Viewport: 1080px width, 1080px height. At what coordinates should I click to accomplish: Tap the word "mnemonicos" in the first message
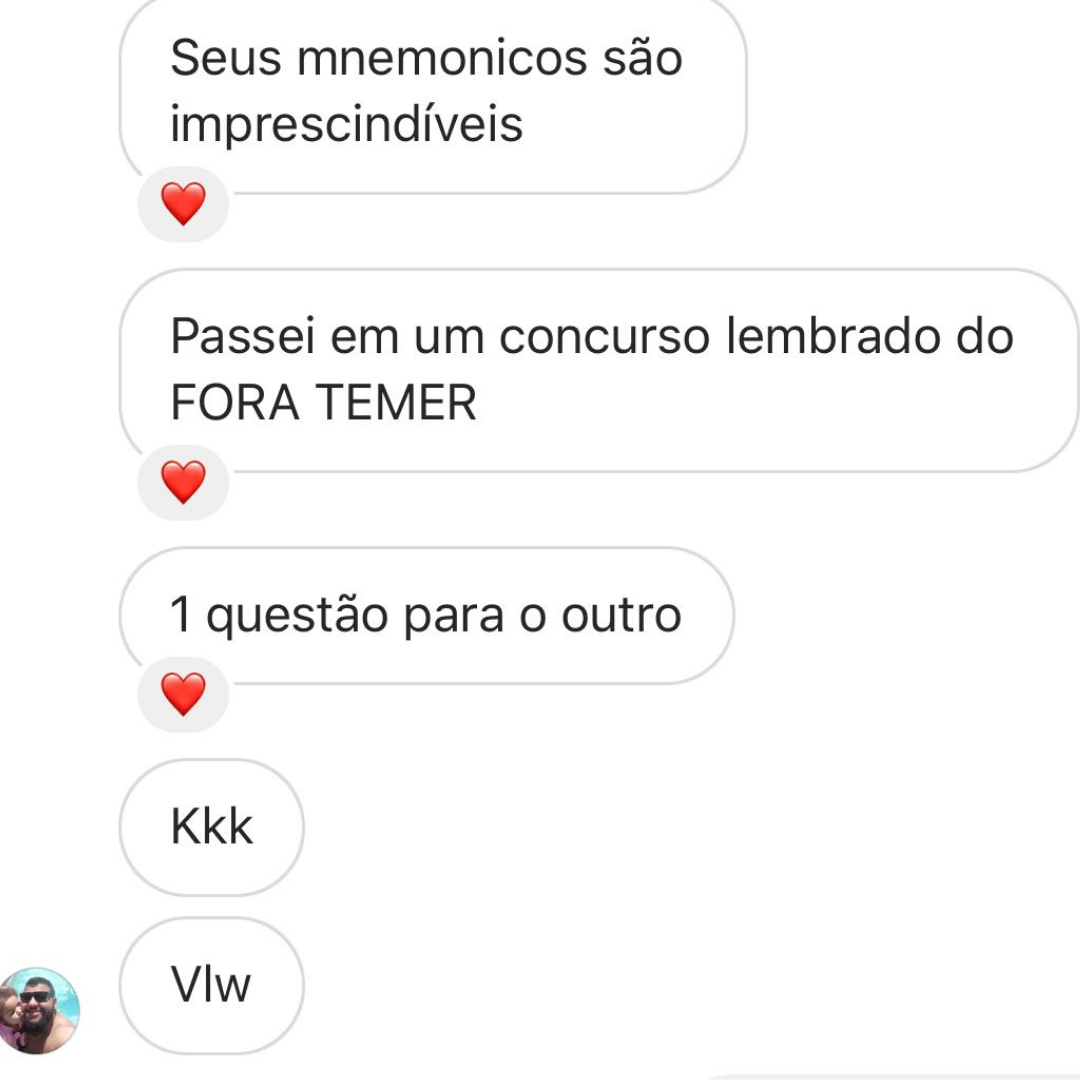442,58
